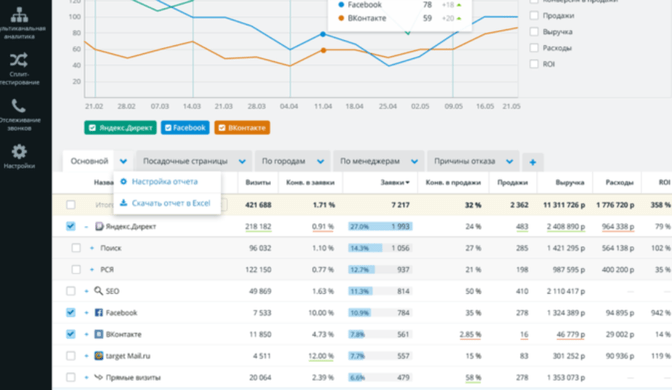Expand the SEO row

click(86, 291)
